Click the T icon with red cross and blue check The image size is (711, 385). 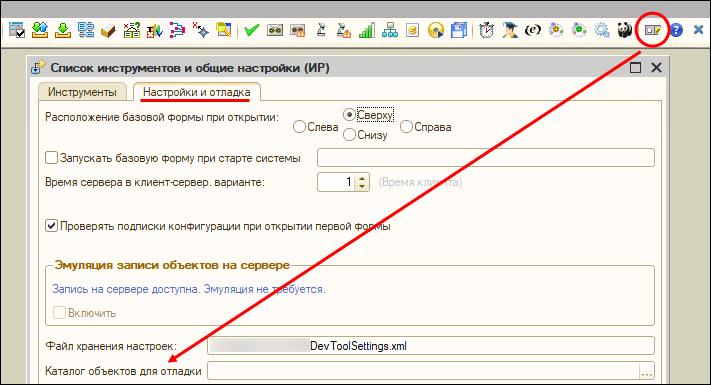(154, 30)
